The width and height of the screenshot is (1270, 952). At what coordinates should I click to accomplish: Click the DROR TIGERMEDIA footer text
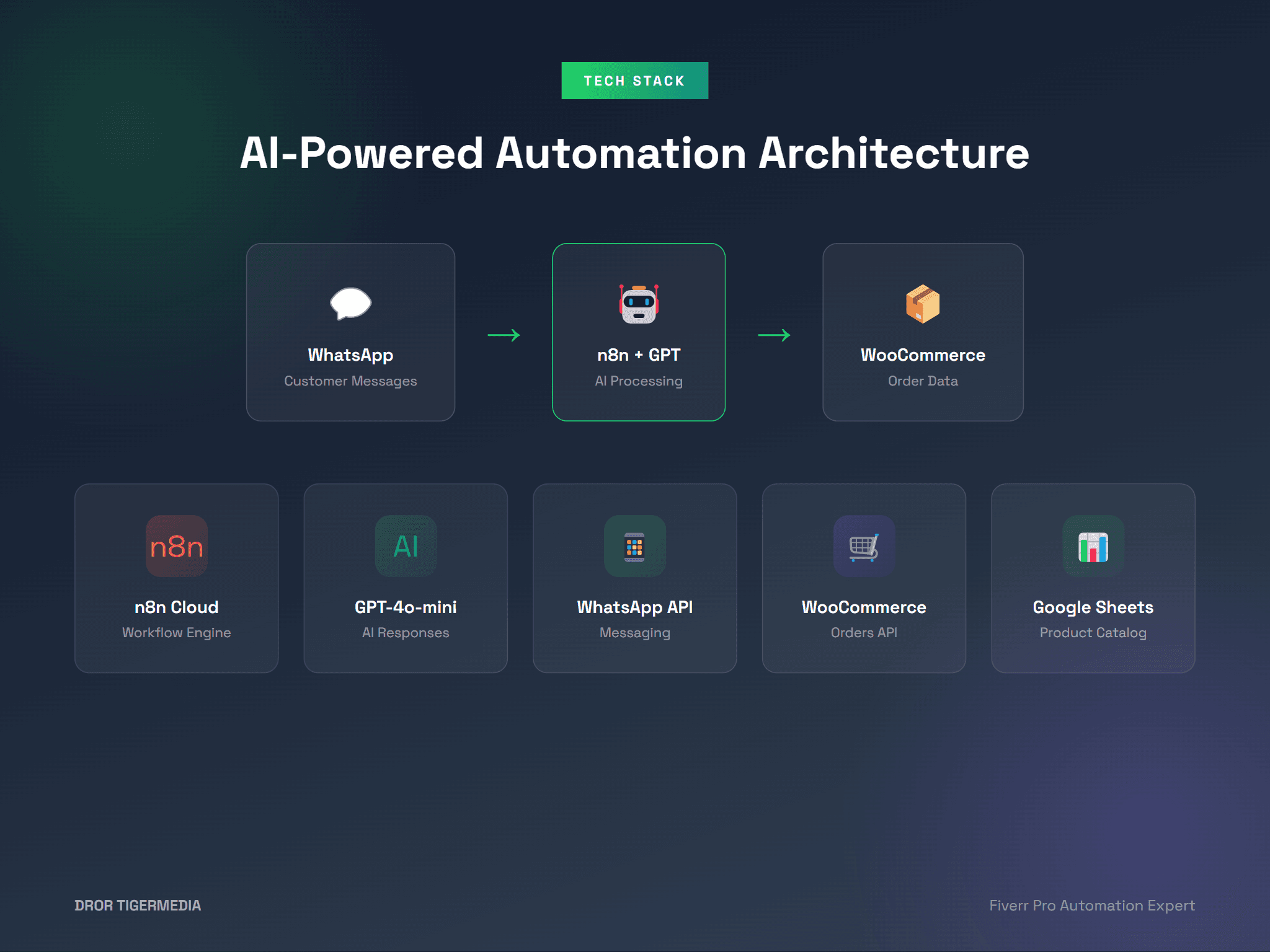(x=138, y=906)
